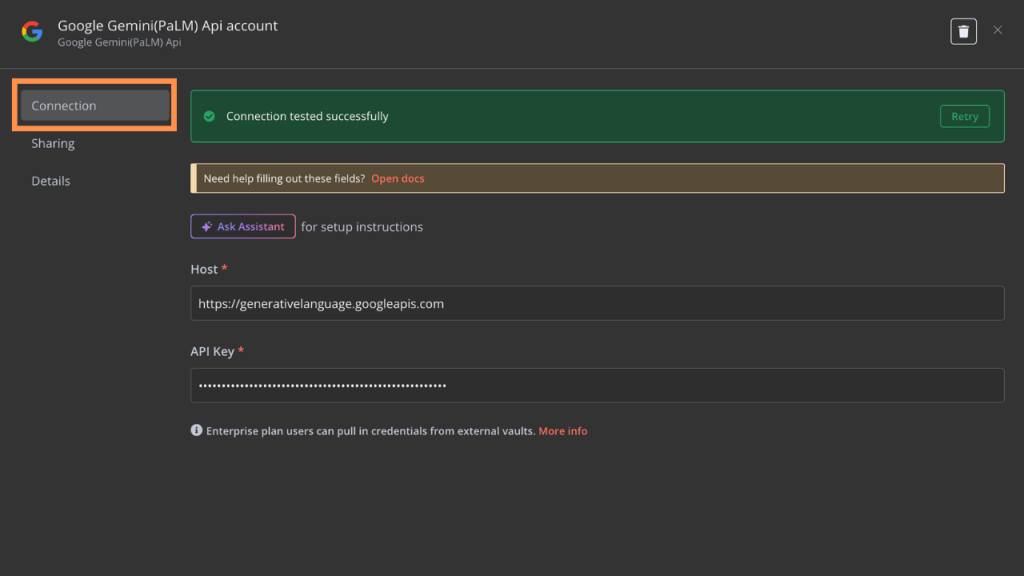Click 'for setup instructions' text
Viewport: 1024px width, 576px height.
tap(362, 227)
